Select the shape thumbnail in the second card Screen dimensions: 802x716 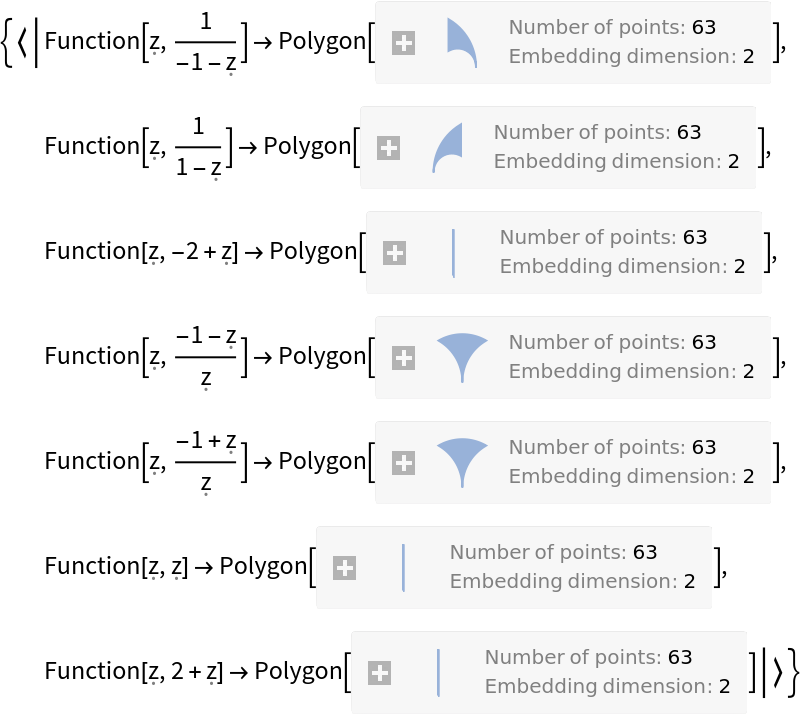(447, 148)
